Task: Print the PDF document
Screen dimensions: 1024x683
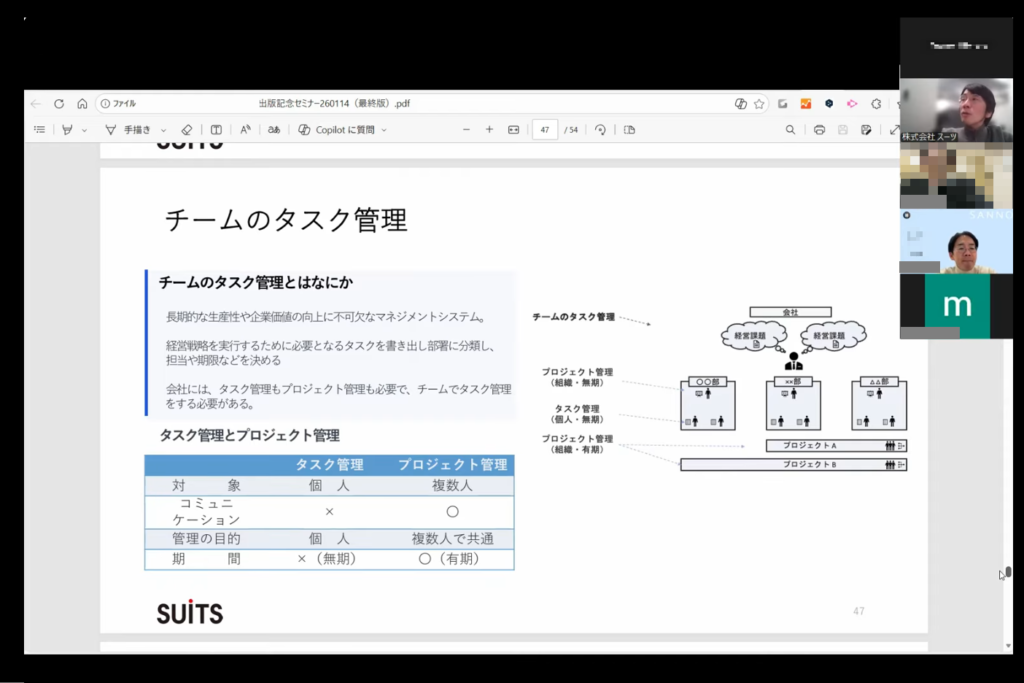Action: (x=819, y=129)
